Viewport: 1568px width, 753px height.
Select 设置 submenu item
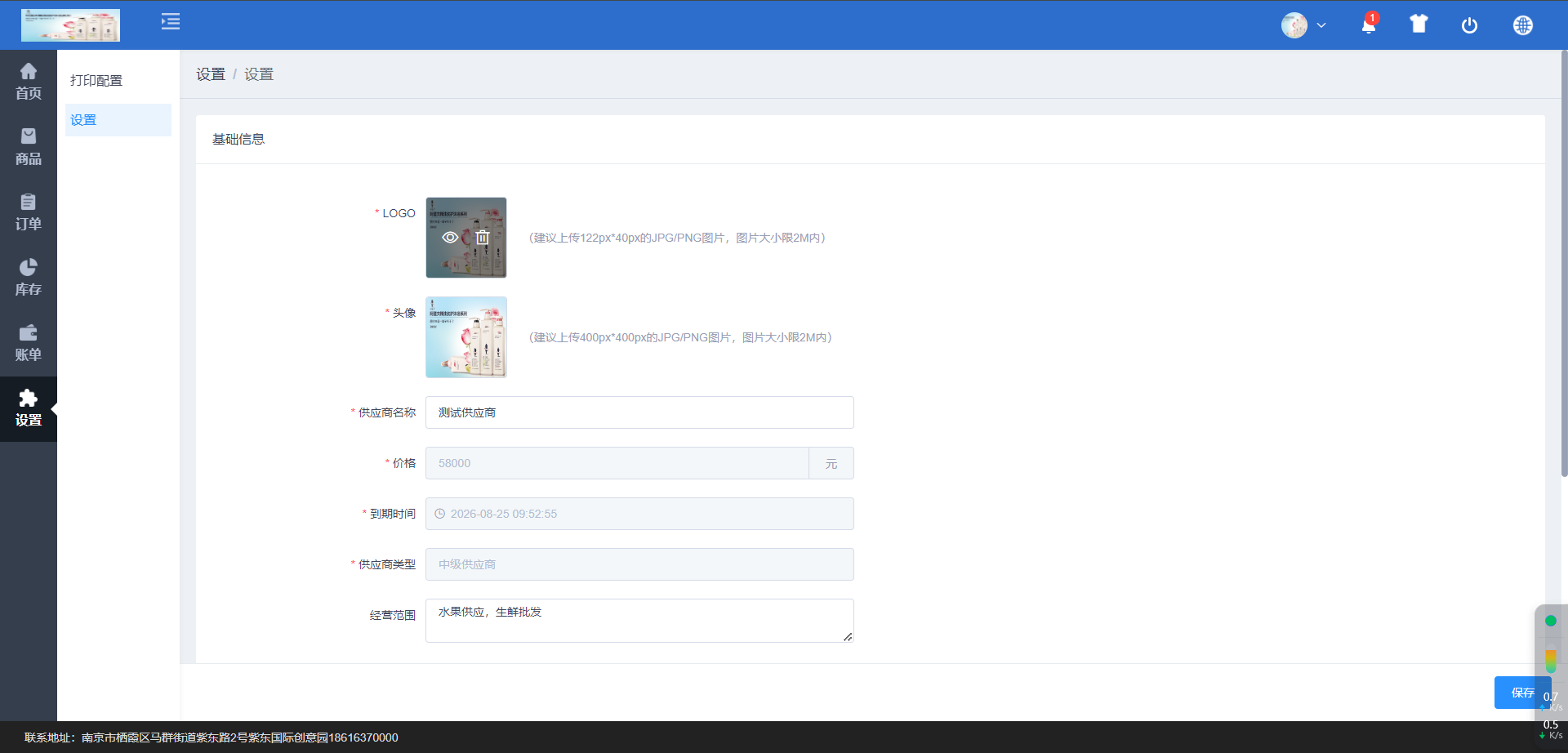(x=83, y=120)
